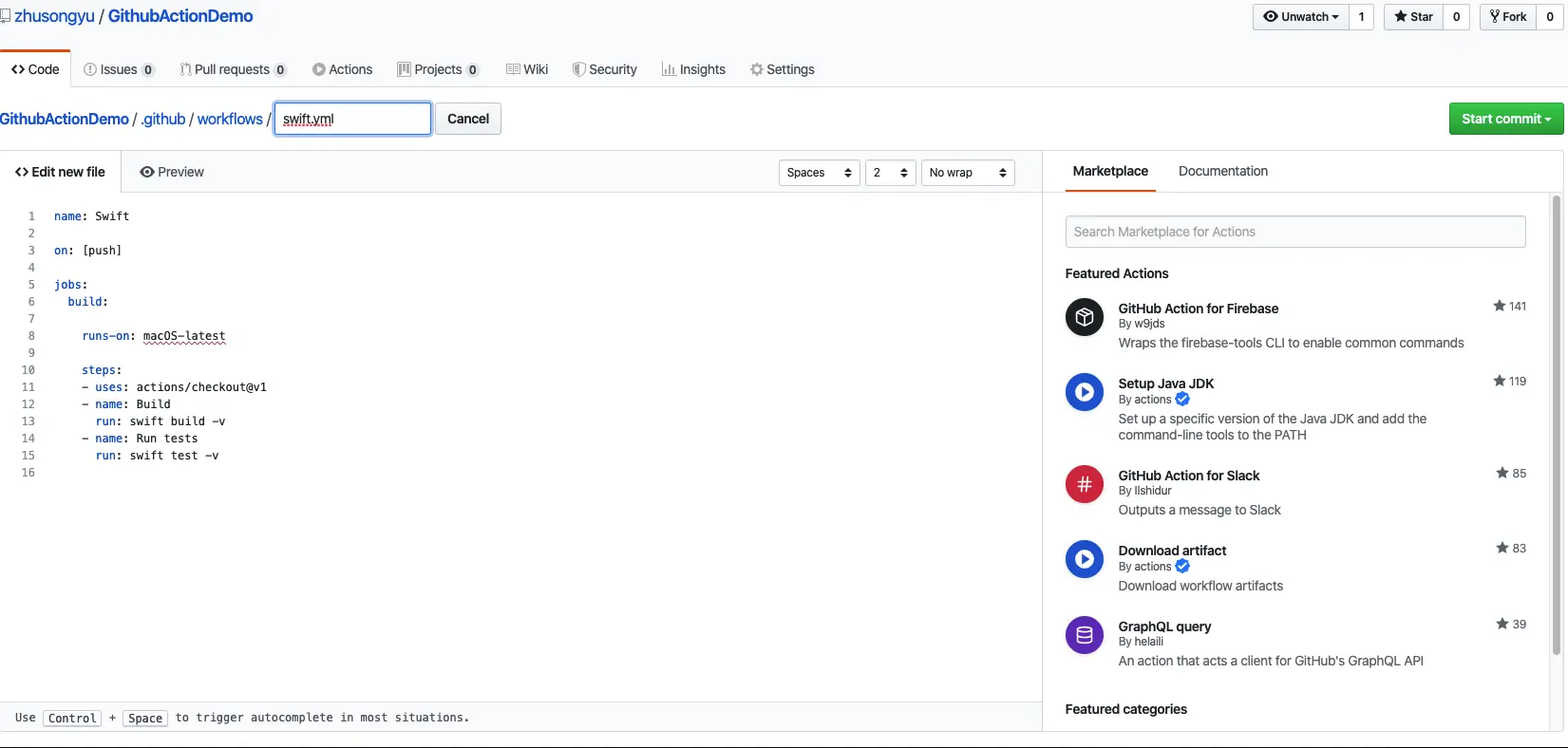Click the code line name: Swift
1568x748 pixels.
click(x=91, y=216)
